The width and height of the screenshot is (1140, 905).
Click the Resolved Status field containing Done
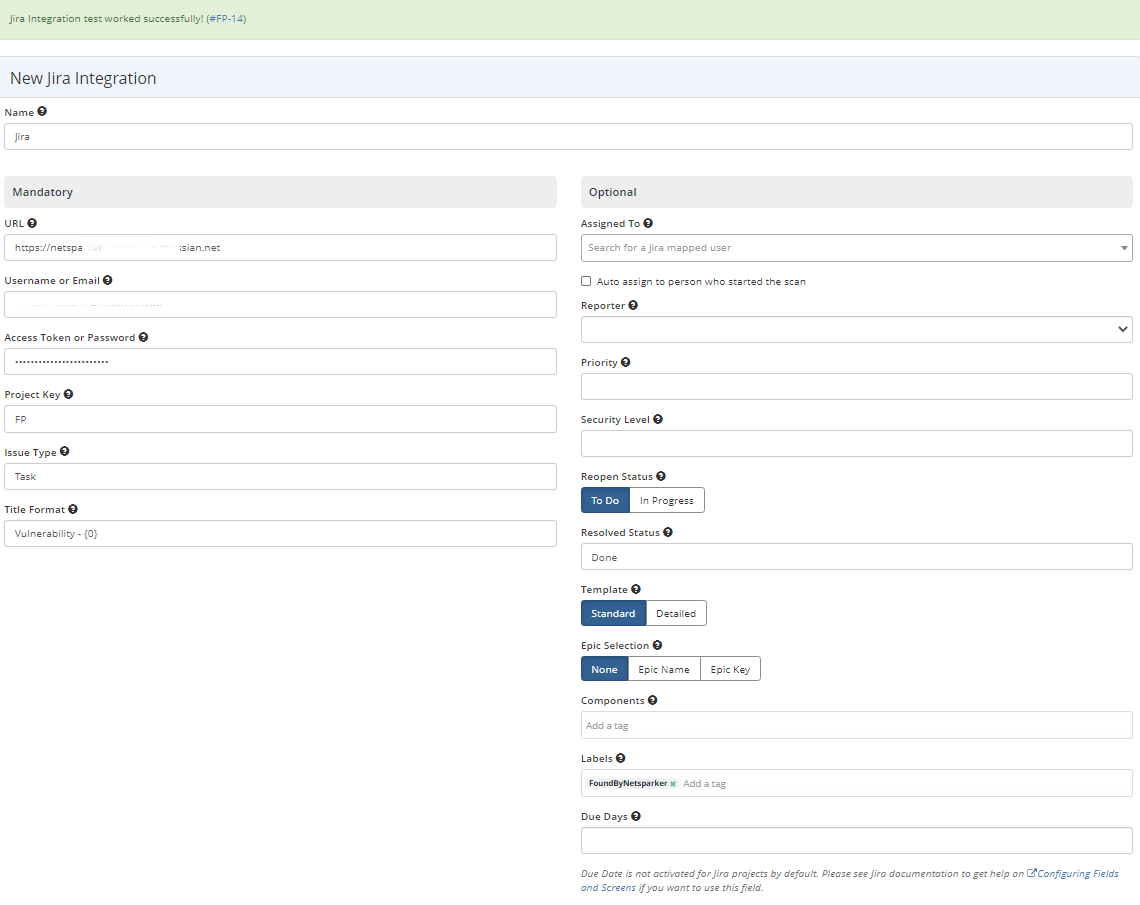tap(856, 557)
